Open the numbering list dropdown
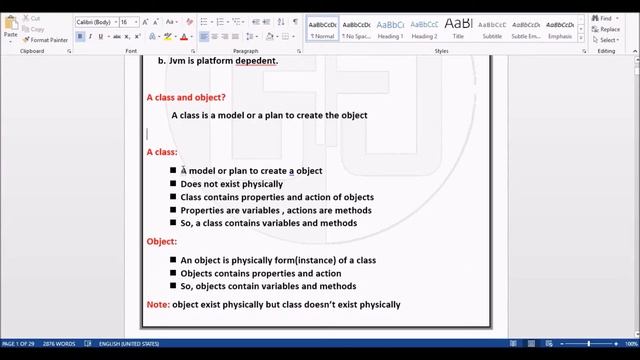 tap(227, 22)
